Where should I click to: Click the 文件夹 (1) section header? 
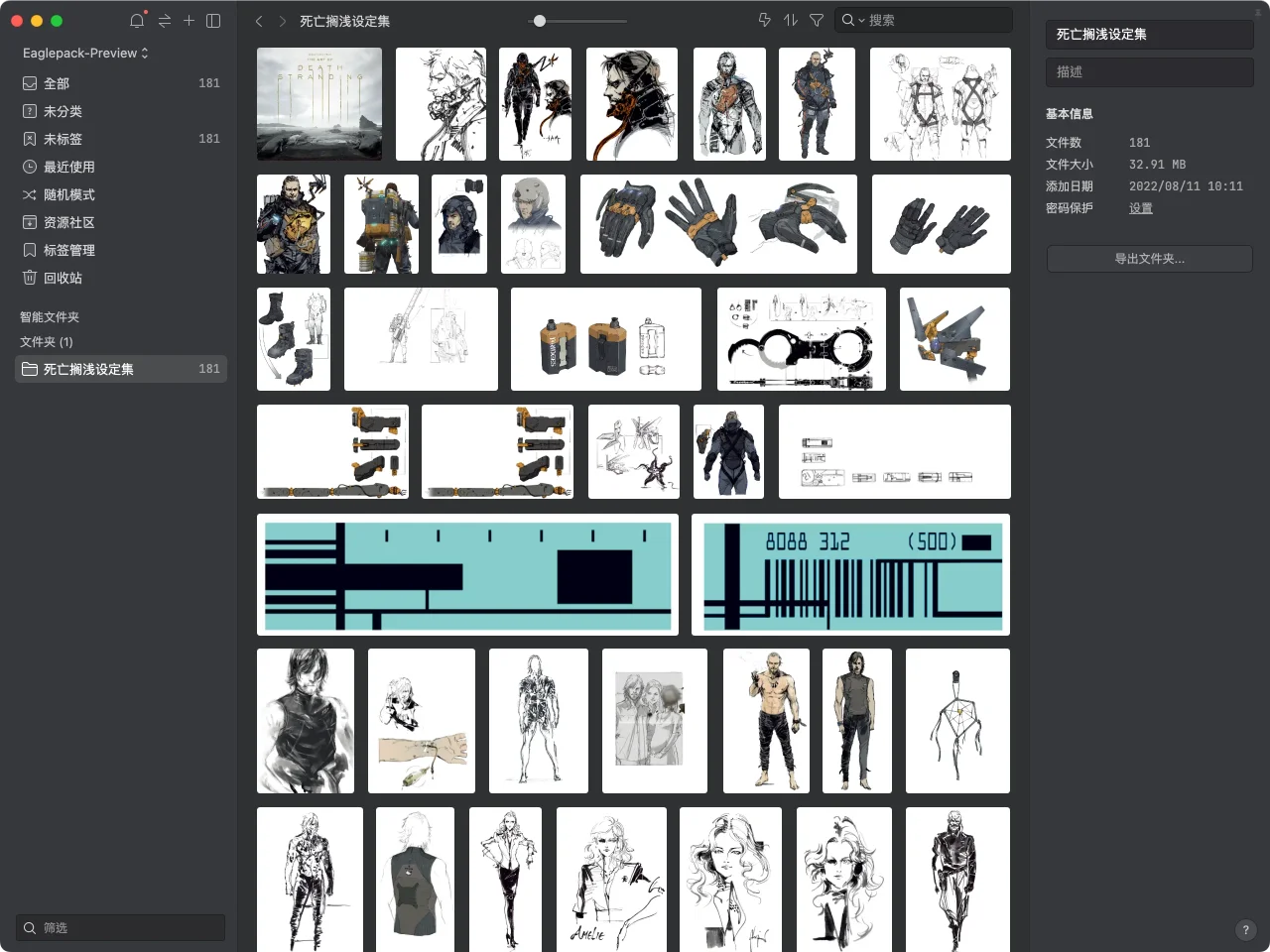tap(47, 342)
